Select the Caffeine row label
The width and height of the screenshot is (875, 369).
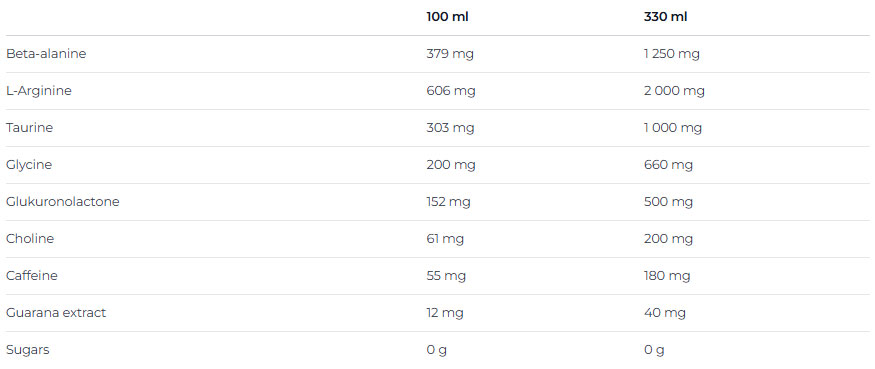(31, 276)
